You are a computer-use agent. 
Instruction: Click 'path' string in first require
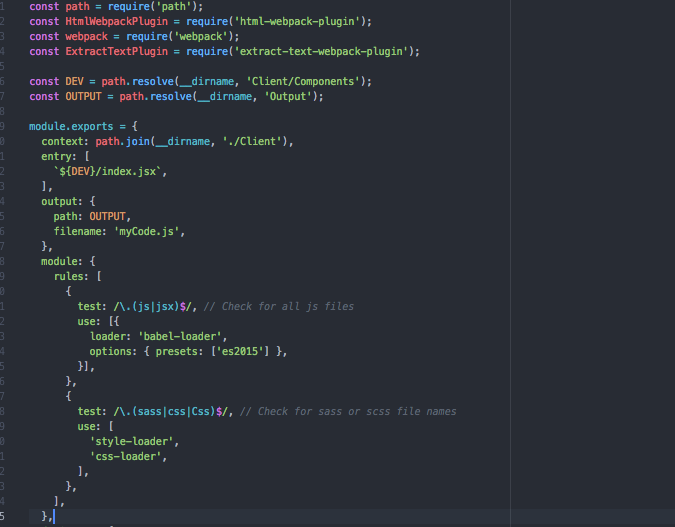point(173,6)
